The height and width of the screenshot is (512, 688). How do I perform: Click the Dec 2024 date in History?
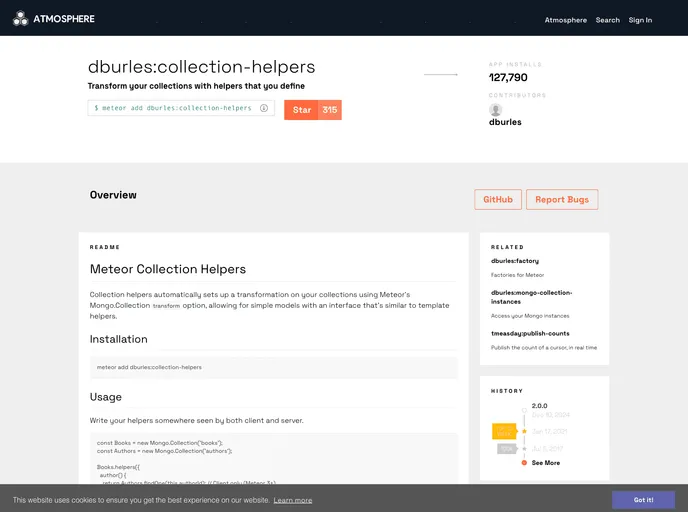(x=551, y=415)
